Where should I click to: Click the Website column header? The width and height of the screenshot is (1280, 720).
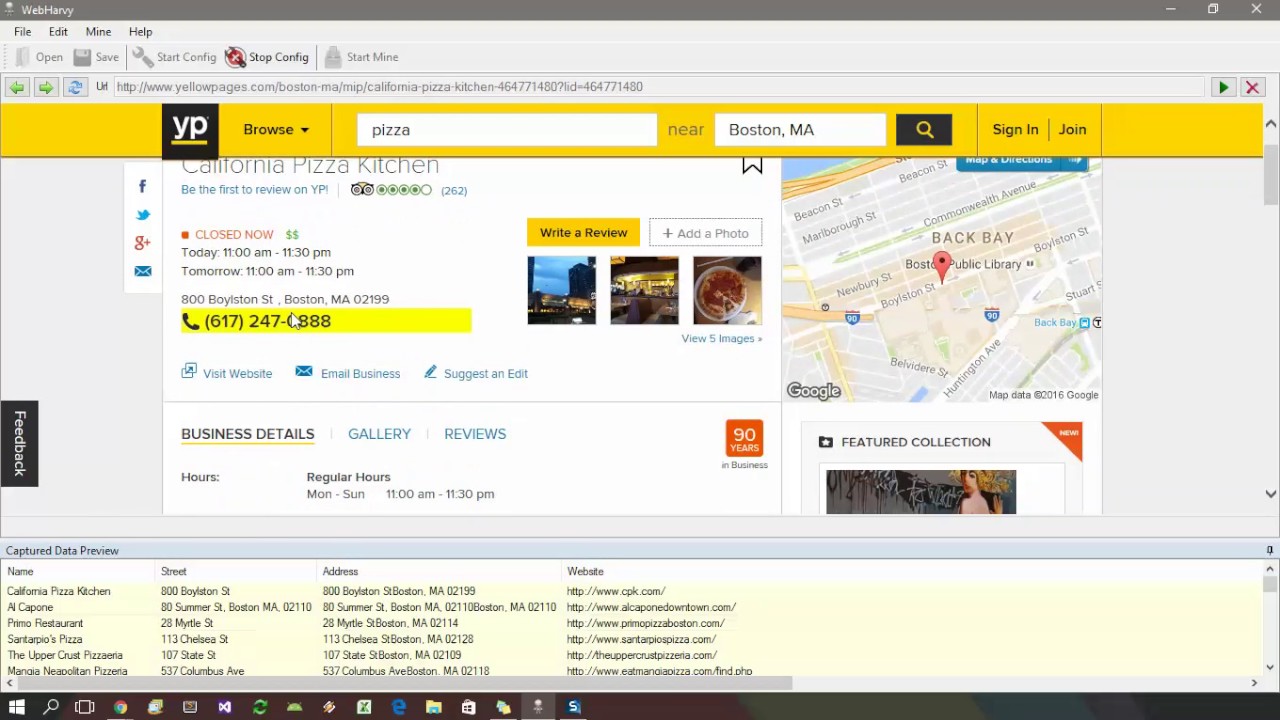coord(585,572)
